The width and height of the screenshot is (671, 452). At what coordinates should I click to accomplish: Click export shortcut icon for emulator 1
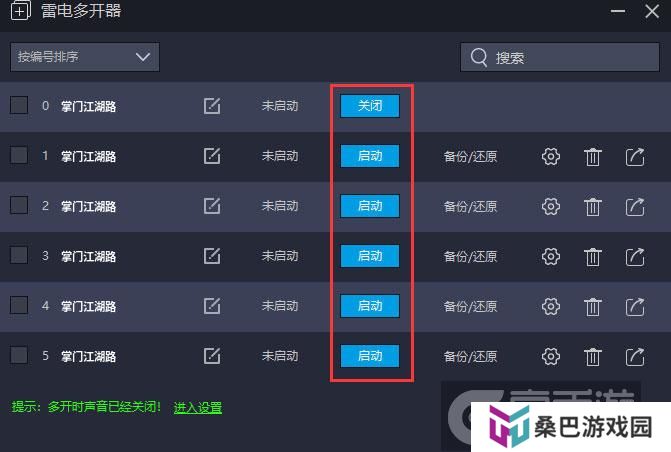pos(635,157)
